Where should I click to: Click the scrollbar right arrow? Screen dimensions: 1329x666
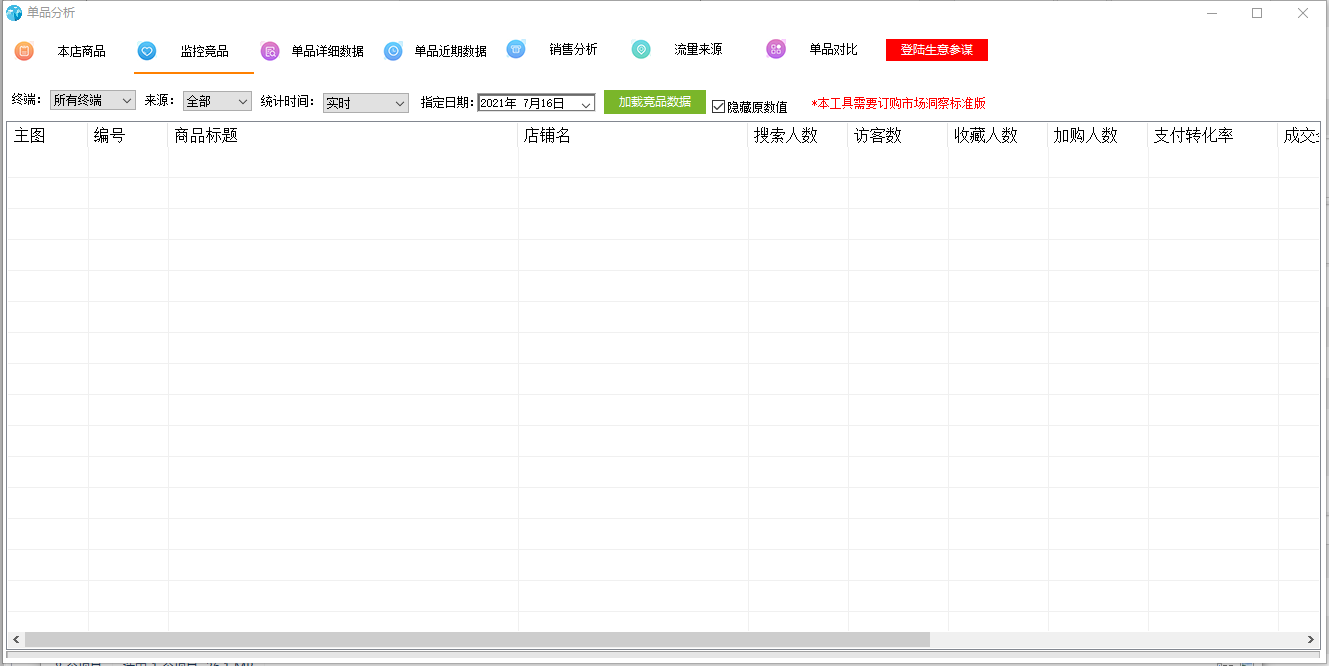tap(1310, 639)
